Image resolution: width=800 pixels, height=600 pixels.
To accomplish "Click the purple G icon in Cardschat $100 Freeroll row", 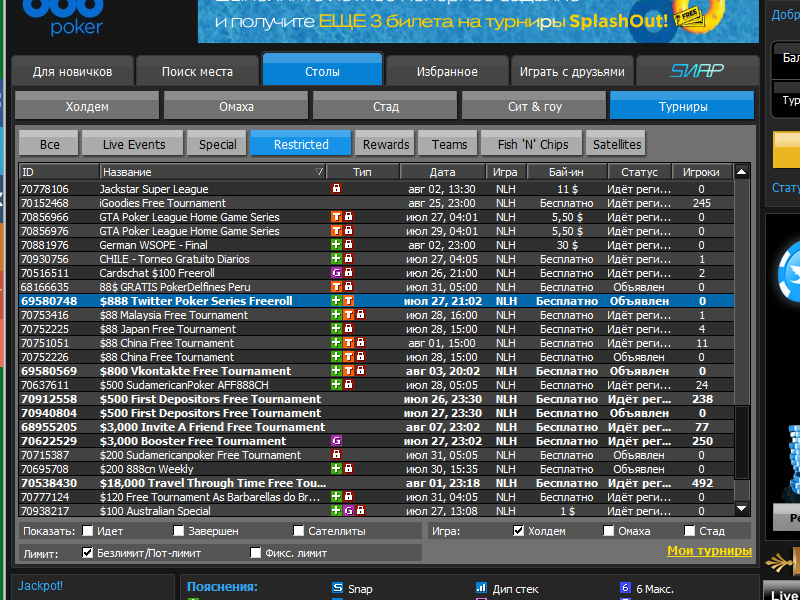I will click(x=336, y=272).
